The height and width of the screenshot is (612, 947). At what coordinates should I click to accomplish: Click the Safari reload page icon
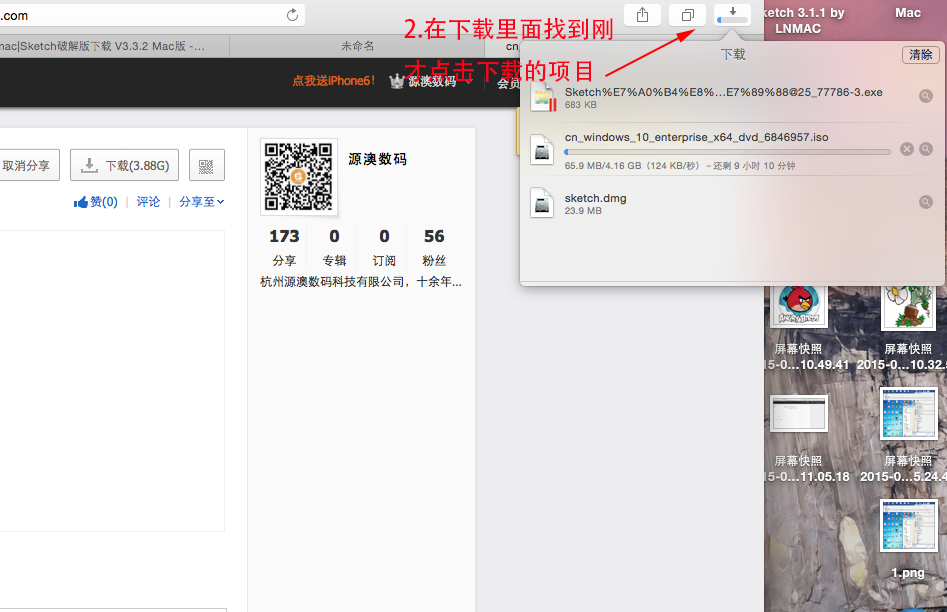pos(292,15)
